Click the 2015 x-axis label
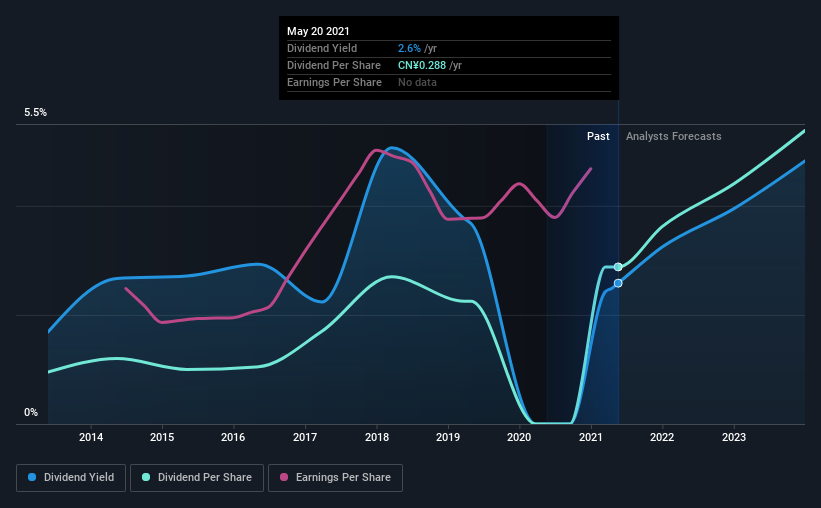The width and height of the screenshot is (821, 508). (x=162, y=437)
